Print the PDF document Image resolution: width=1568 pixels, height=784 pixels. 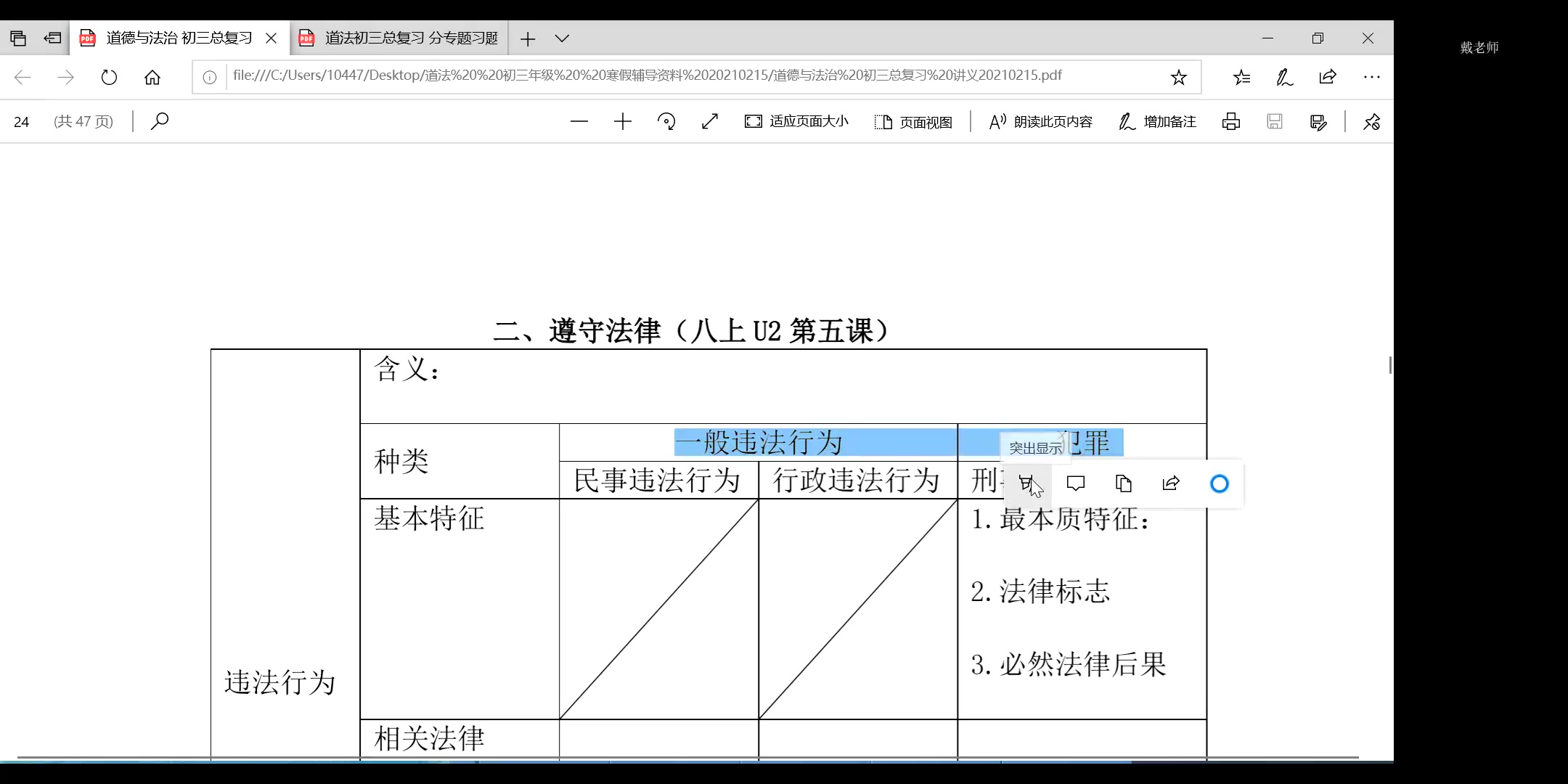(x=1231, y=121)
